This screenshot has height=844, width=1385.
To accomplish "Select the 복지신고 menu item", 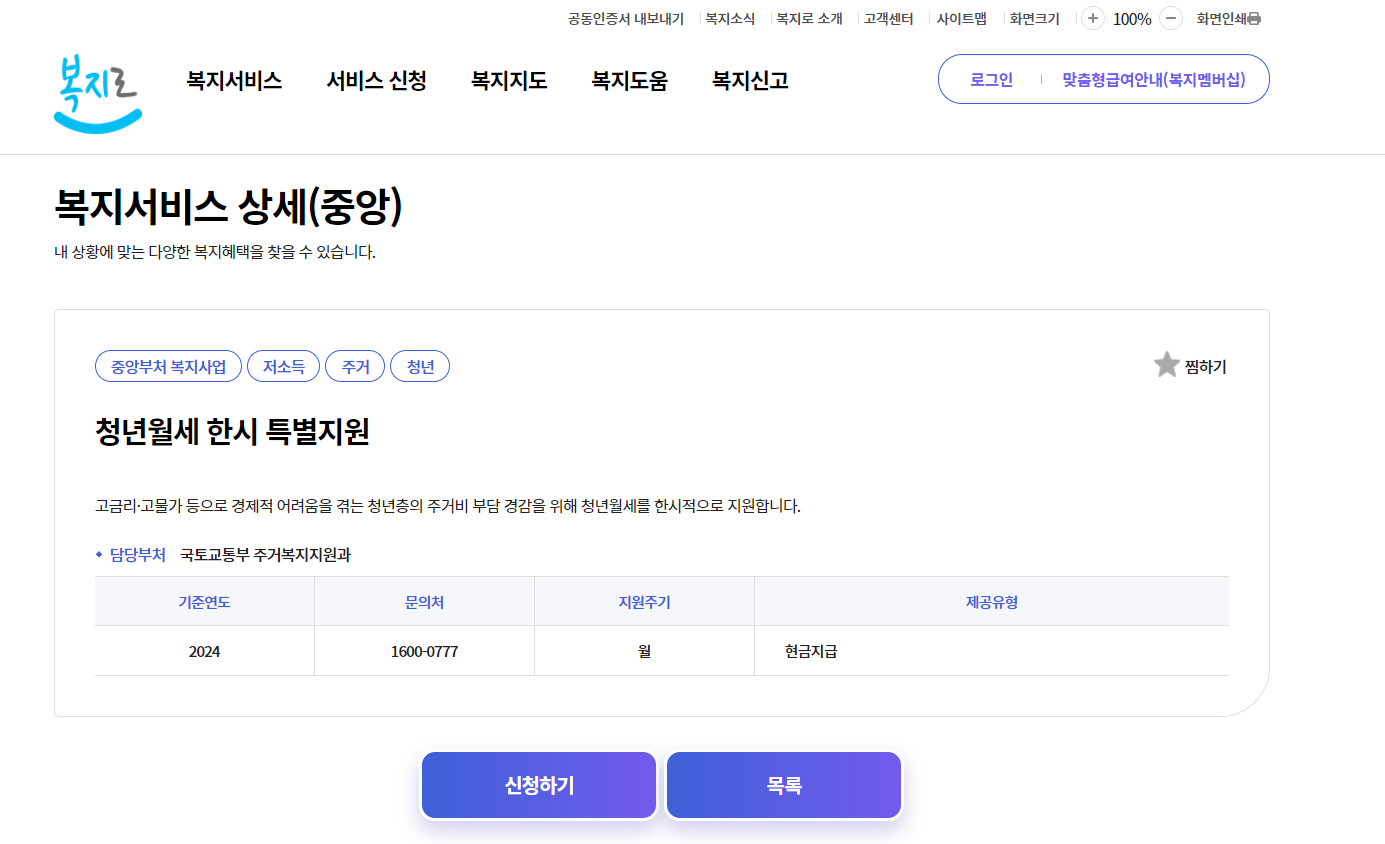I will [748, 80].
